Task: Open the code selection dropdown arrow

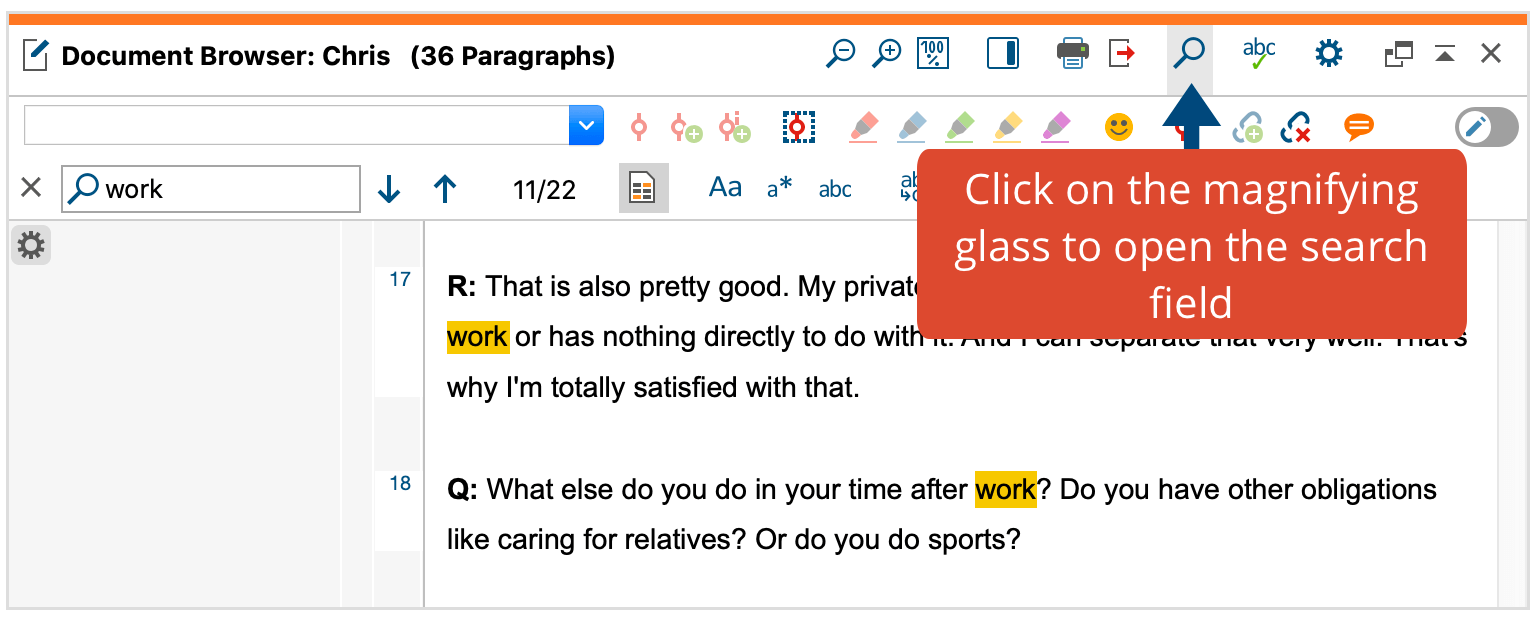Action: pos(586,126)
